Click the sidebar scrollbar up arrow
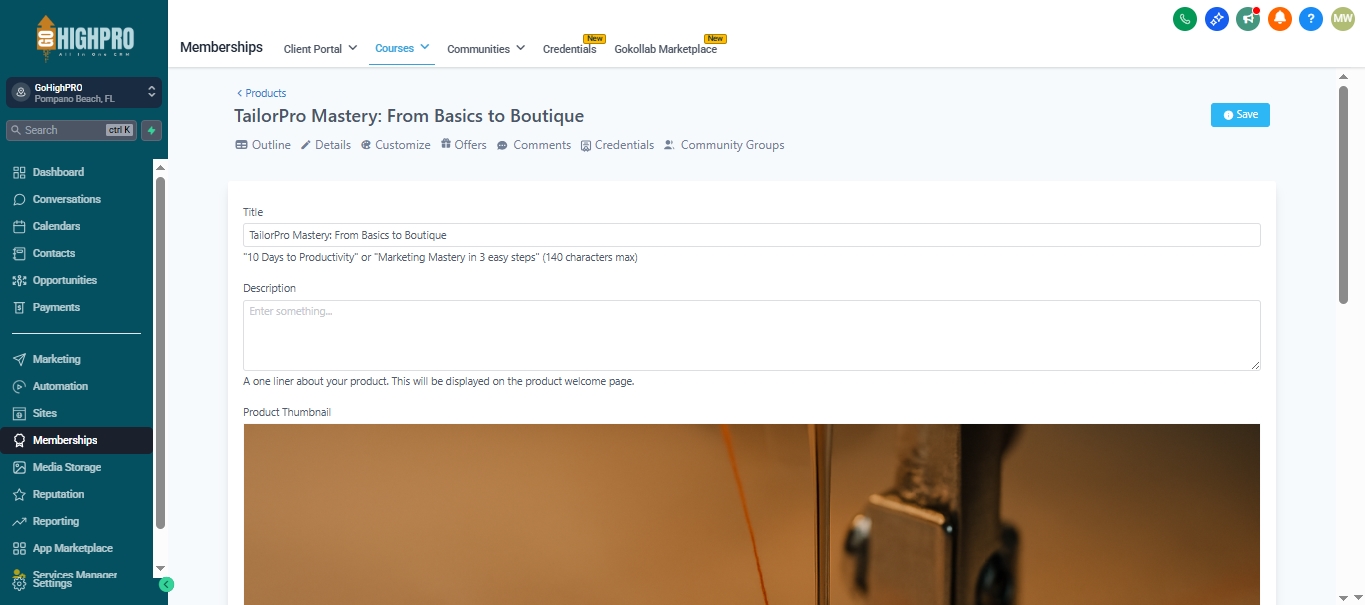Viewport: 1365px width, 605px height. (x=160, y=167)
